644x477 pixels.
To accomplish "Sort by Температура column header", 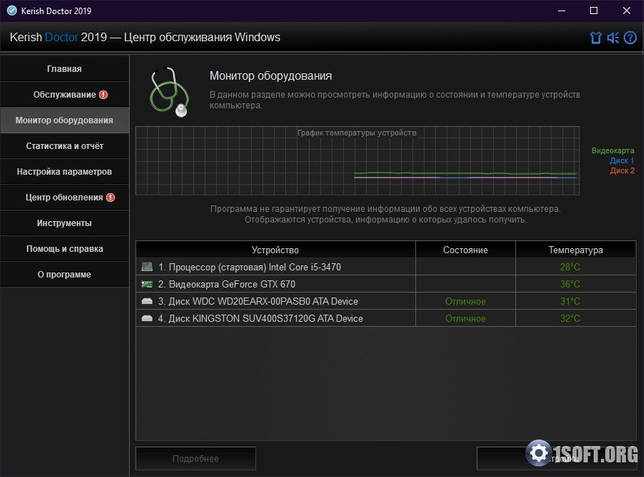I will 576,249.
